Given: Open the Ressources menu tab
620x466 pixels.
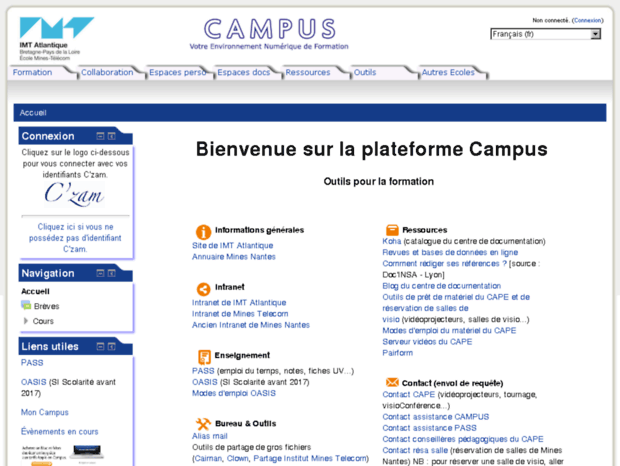Looking at the screenshot, I should pyautogui.click(x=308, y=72).
